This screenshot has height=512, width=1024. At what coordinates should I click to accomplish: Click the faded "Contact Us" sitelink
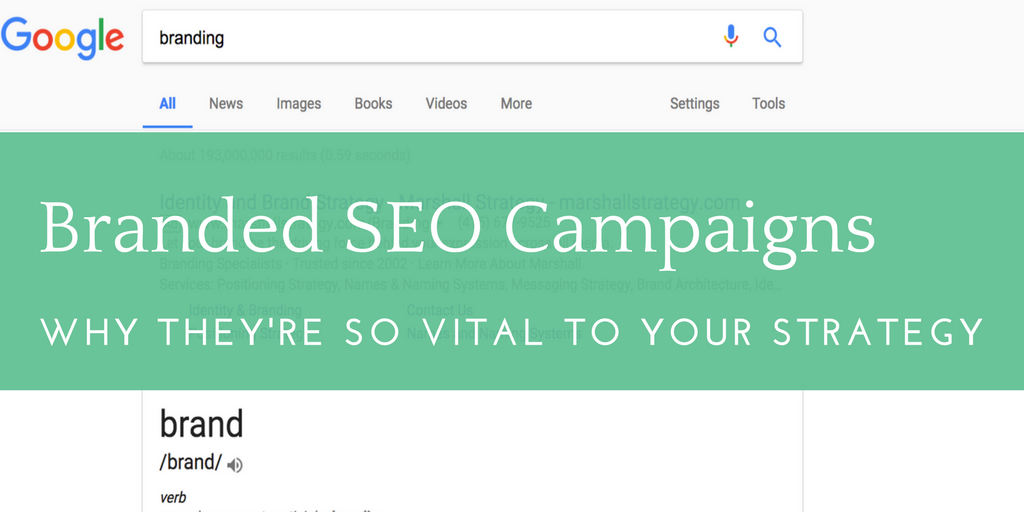point(440,310)
